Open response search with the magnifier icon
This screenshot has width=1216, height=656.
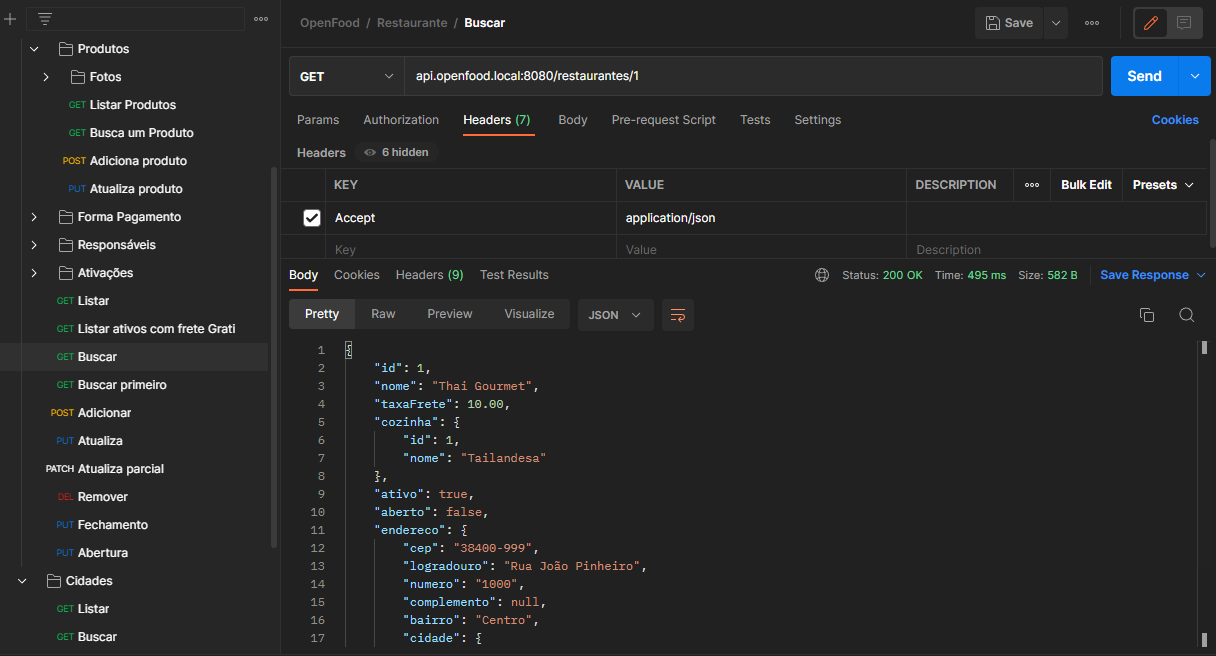[x=1186, y=314]
